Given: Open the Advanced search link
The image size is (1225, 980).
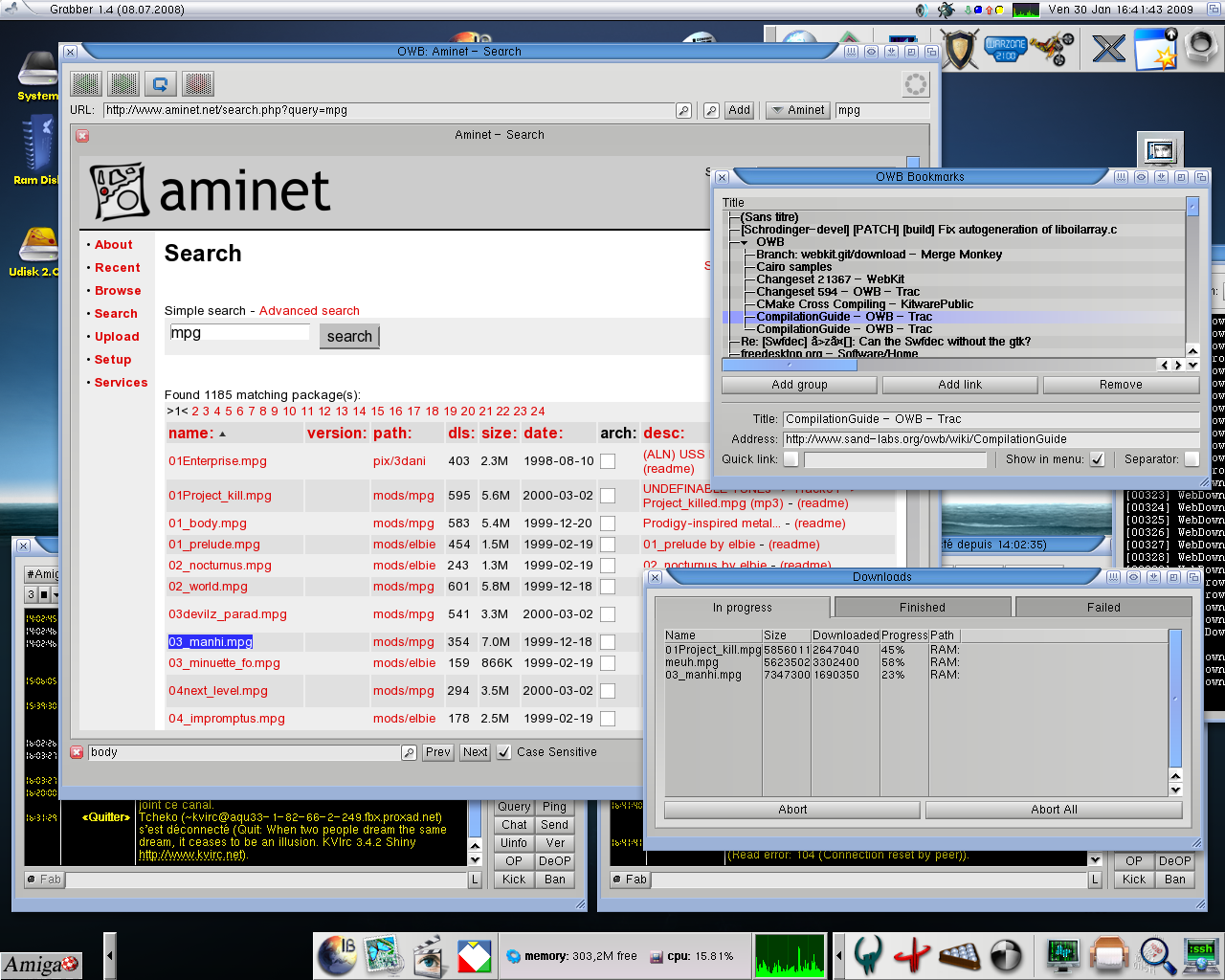Looking at the screenshot, I should pos(309,311).
